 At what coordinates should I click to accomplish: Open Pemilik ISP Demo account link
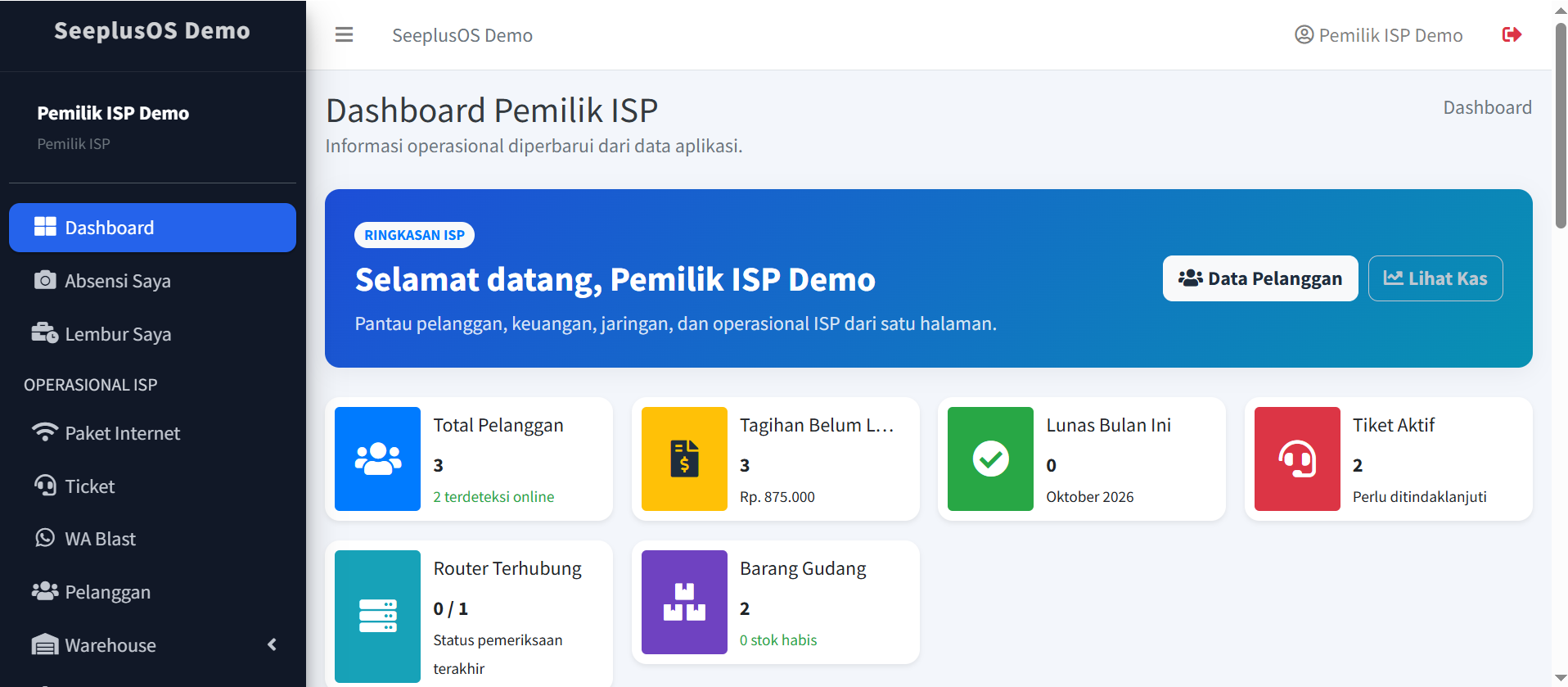(x=1379, y=35)
